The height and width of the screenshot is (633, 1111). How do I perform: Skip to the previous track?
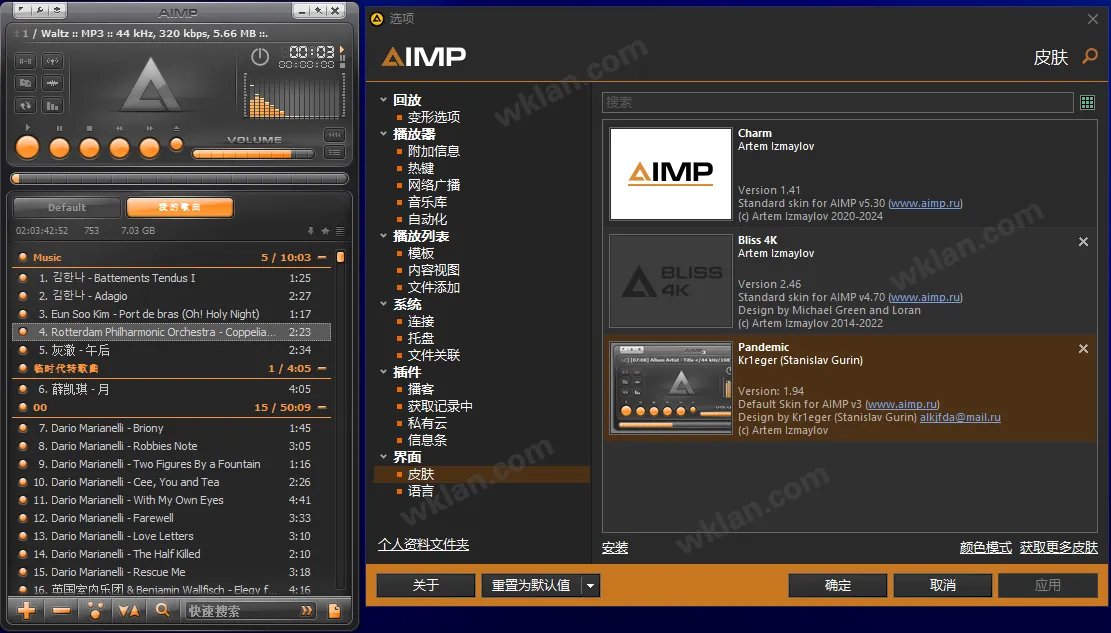(119, 147)
